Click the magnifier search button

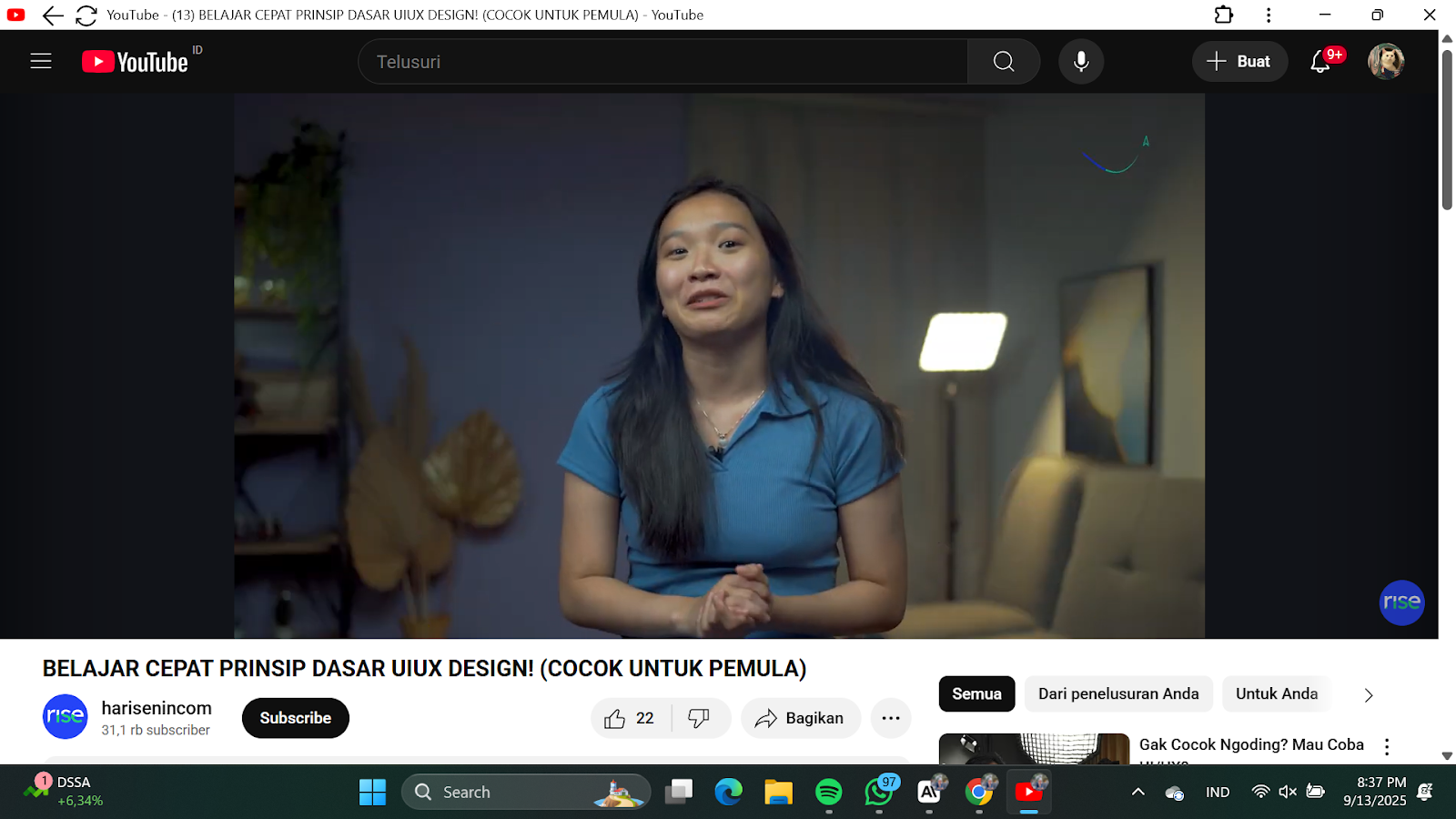[x=1003, y=62]
